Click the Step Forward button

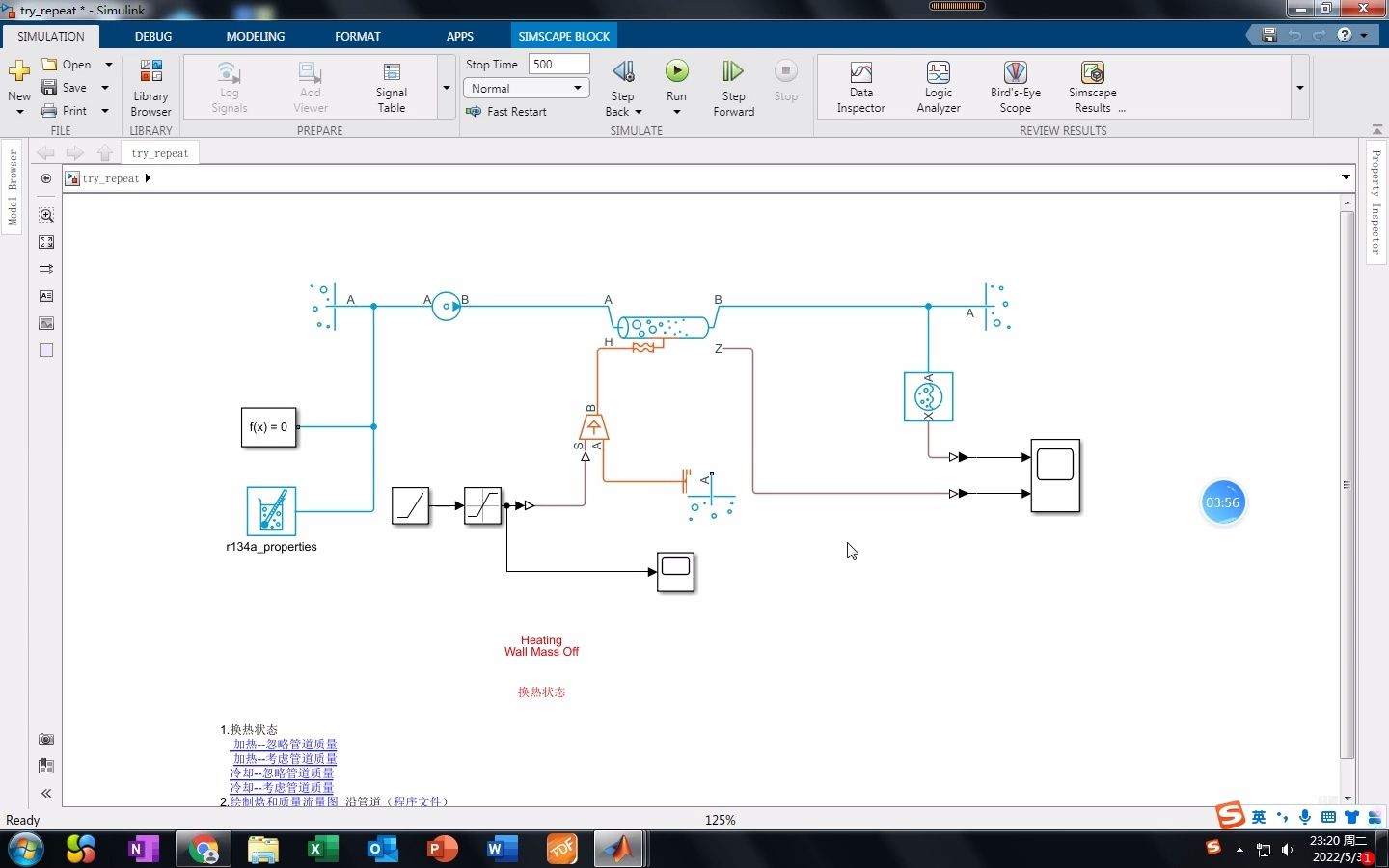click(733, 85)
